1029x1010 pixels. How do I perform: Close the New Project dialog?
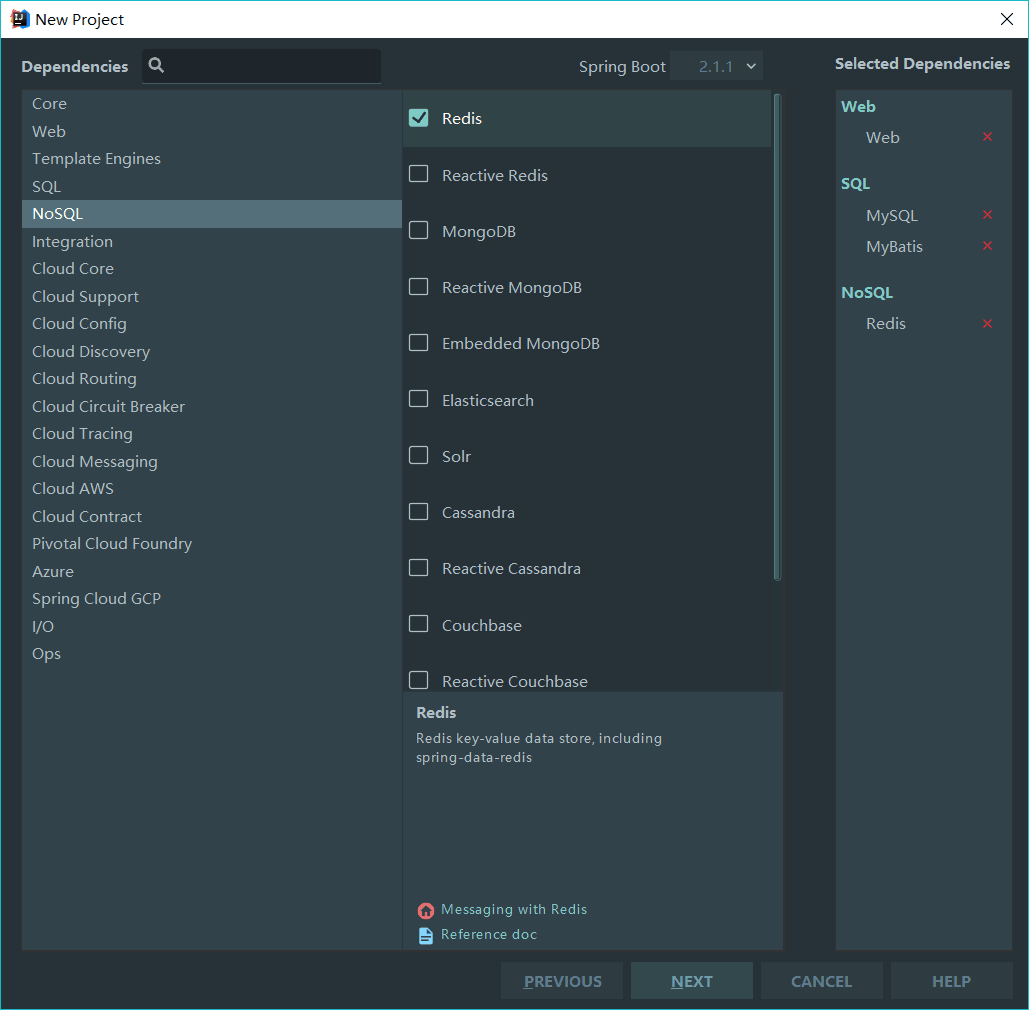(x=1007, y=19)
